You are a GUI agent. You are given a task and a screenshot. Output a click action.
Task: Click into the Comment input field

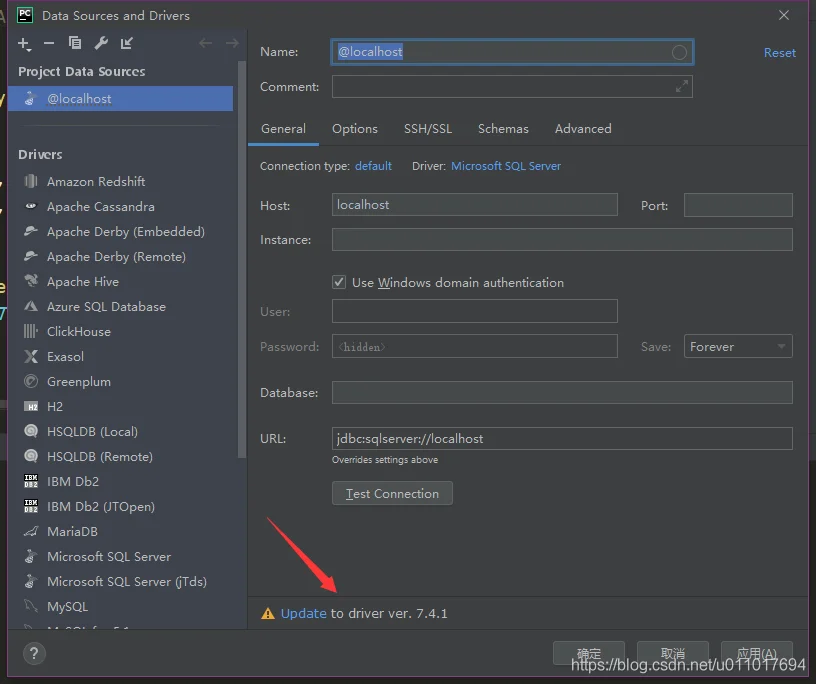[x=512, y=86]
